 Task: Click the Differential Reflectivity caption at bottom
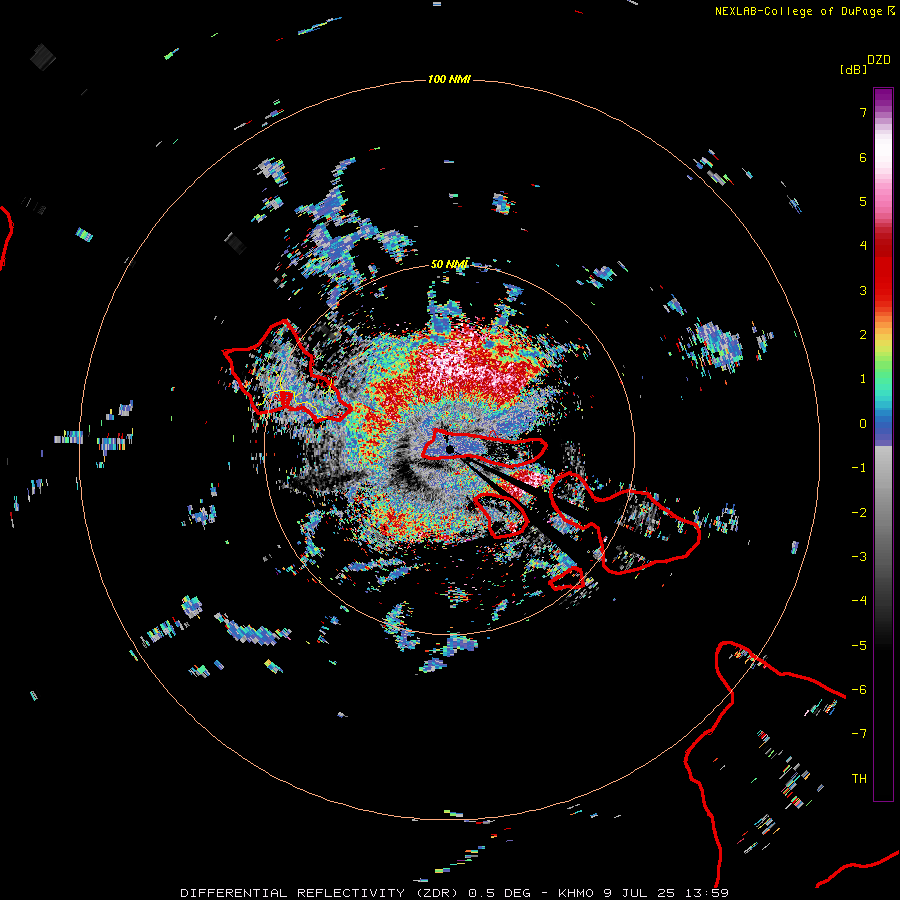[454, 893]
